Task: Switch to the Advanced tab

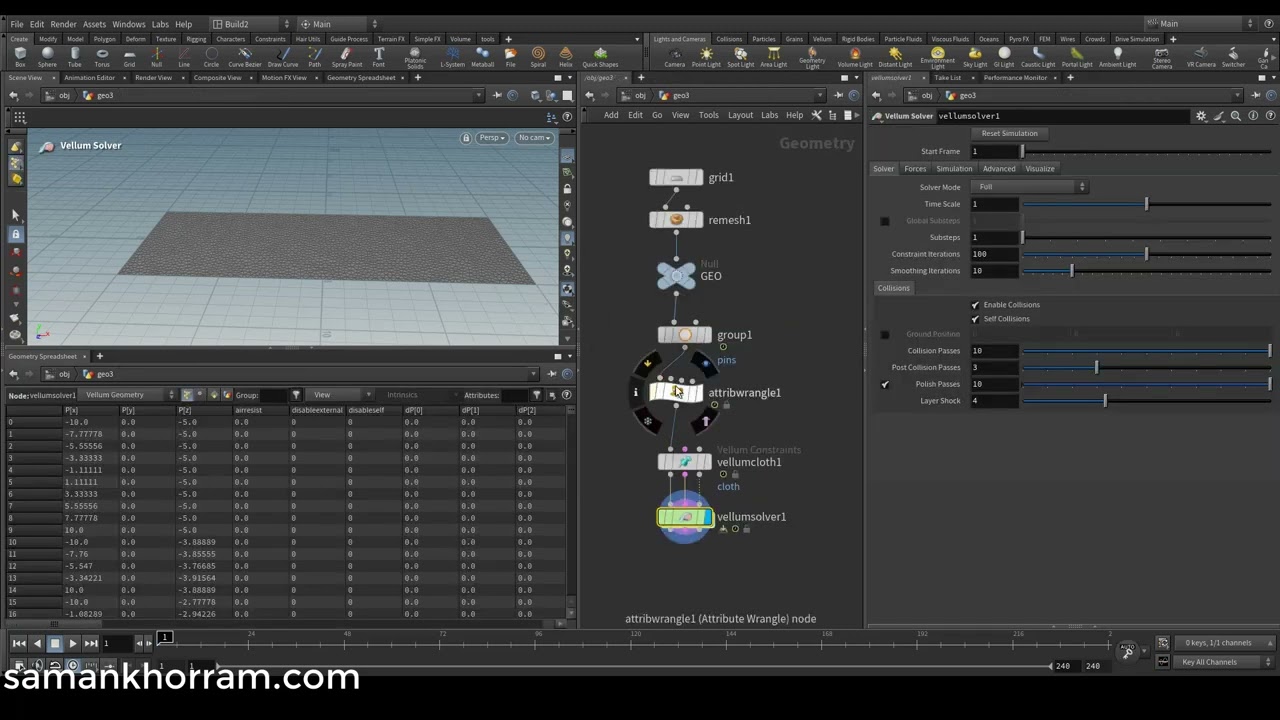Action: click(x=998, y=169)
